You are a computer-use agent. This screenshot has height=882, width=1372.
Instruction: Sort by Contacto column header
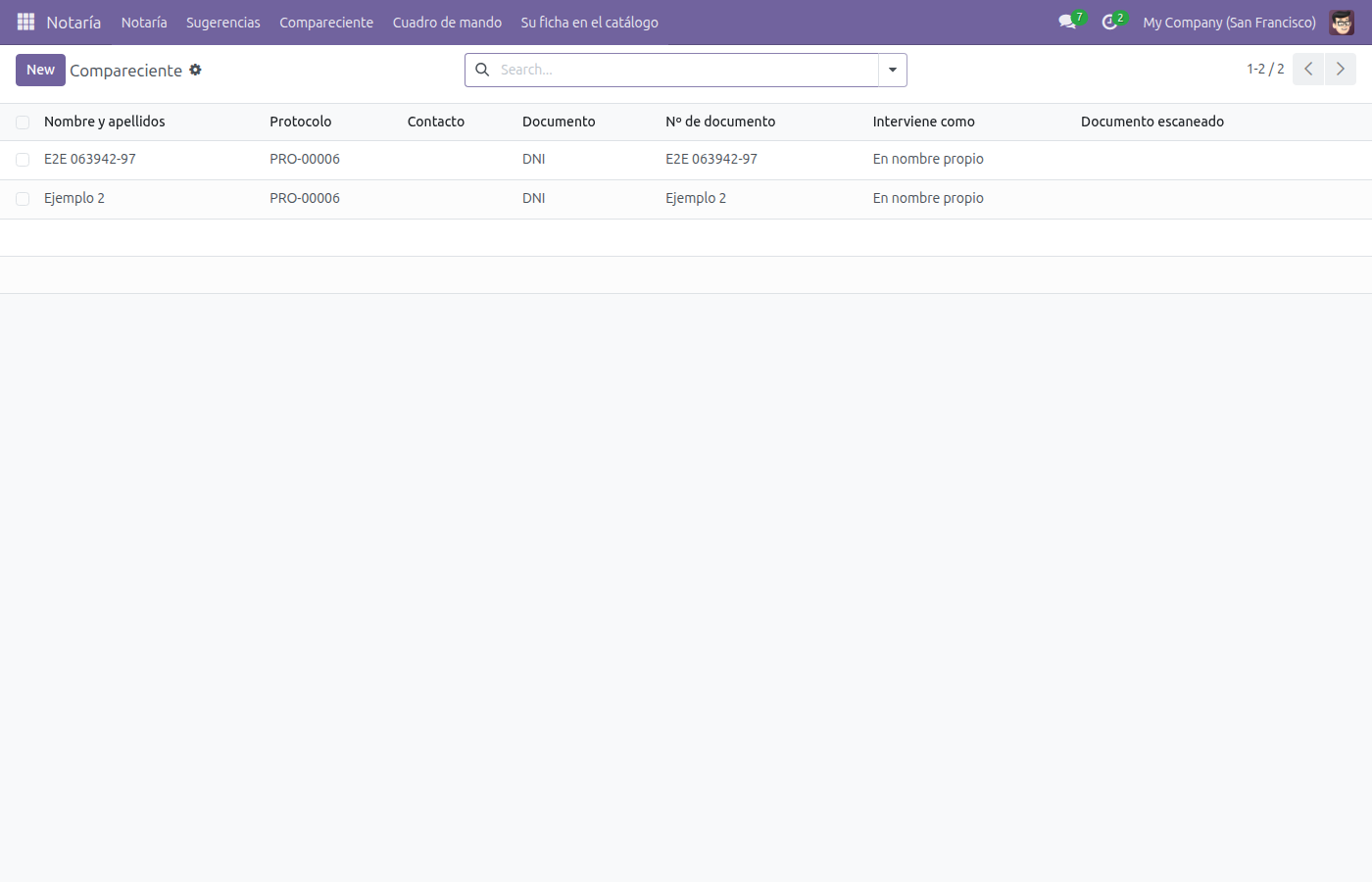click(436, 122)
